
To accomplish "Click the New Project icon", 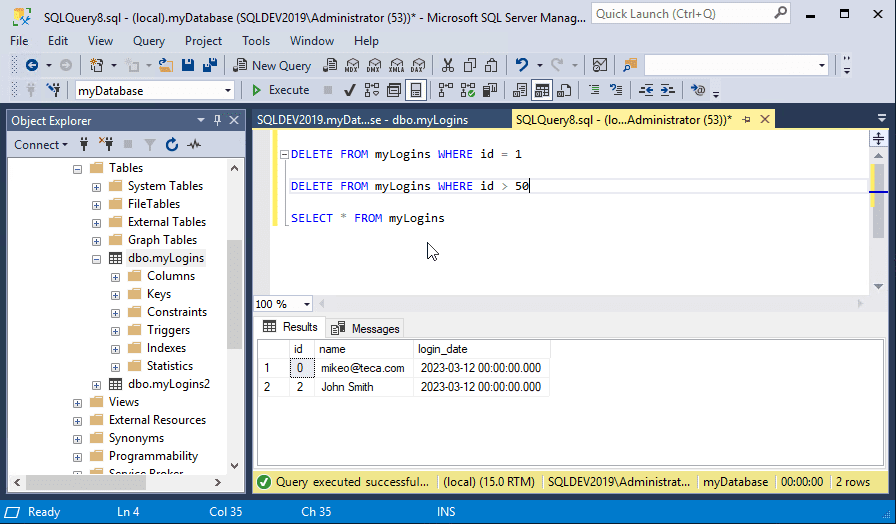I will coord(97,66).
